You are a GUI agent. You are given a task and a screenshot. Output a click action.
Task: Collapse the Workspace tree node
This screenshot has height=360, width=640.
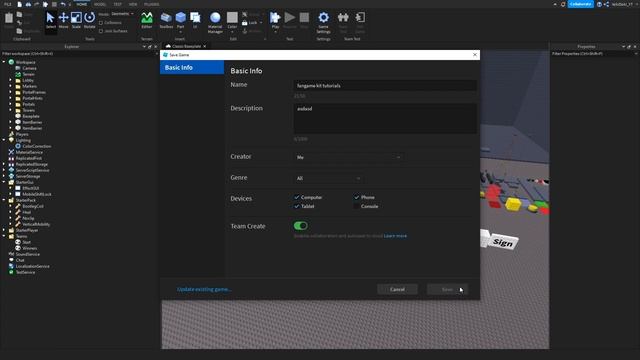pos(4,62)
